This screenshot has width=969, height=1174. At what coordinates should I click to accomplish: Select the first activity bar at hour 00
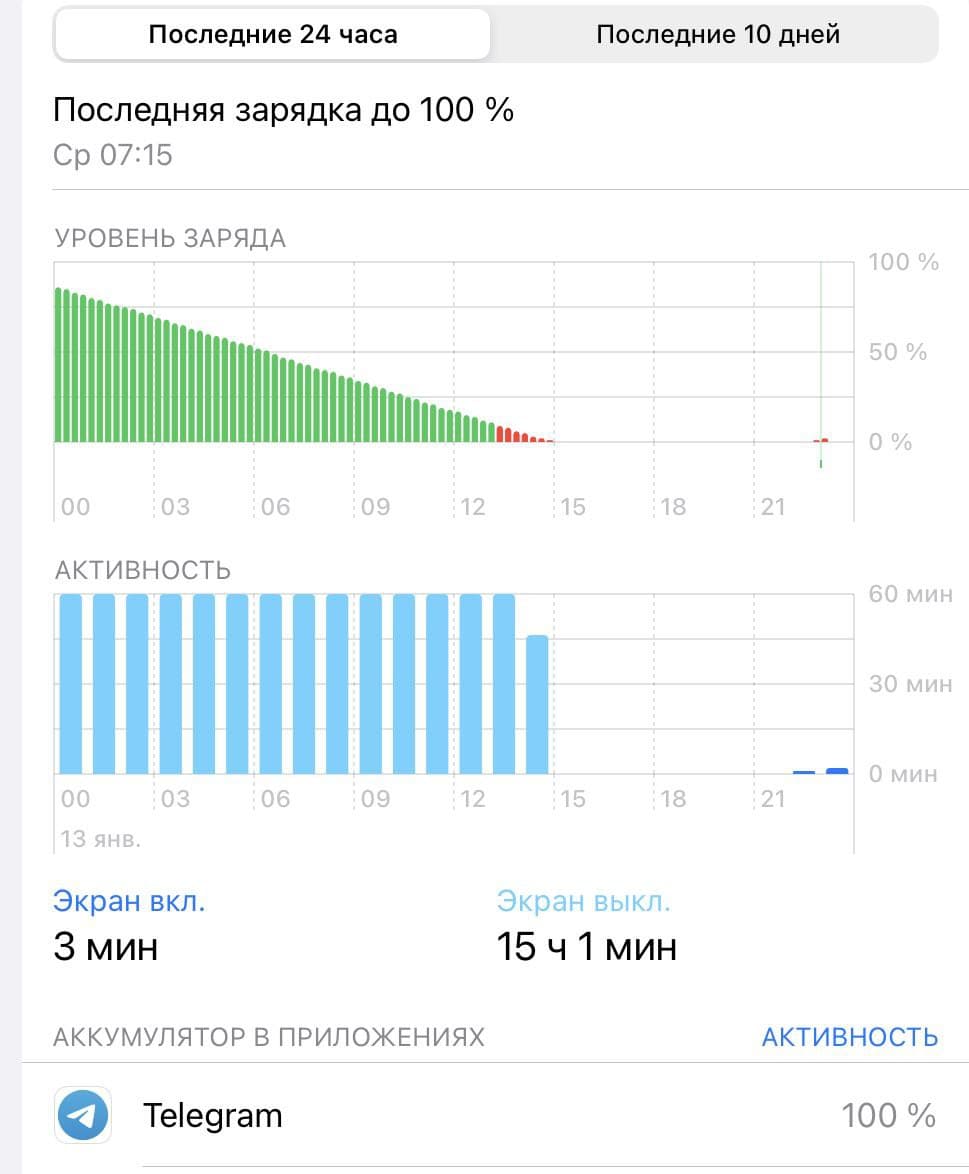click(70, 684)
